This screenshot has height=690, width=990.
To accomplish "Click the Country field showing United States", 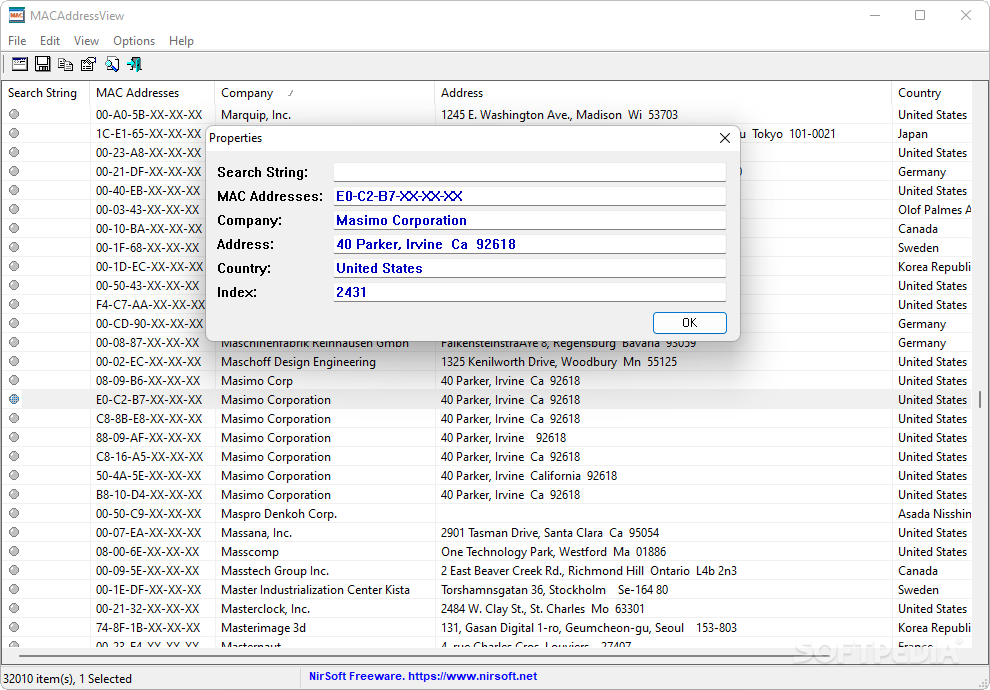I will coord(530,268).
